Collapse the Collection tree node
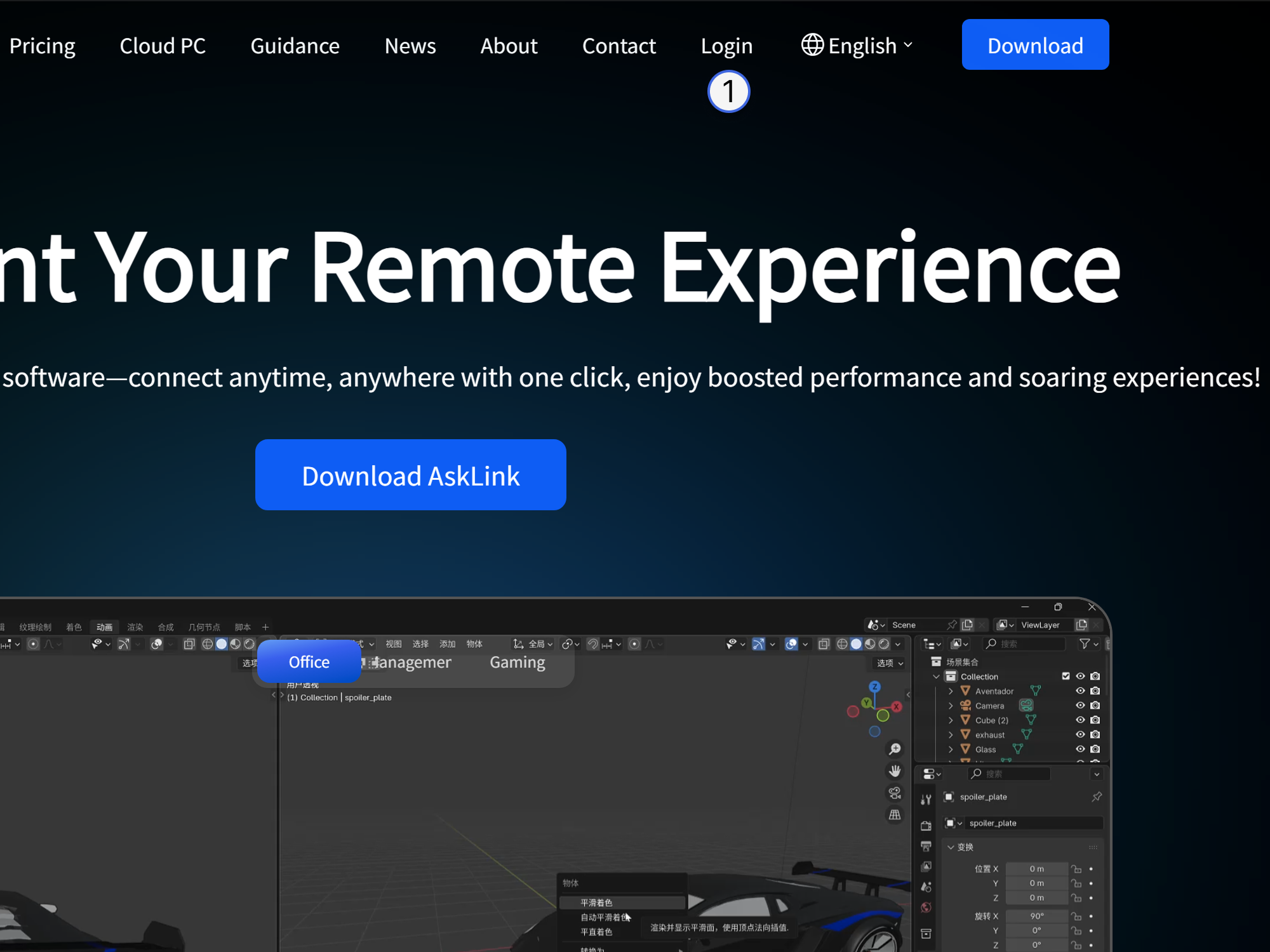 [936, 677]
